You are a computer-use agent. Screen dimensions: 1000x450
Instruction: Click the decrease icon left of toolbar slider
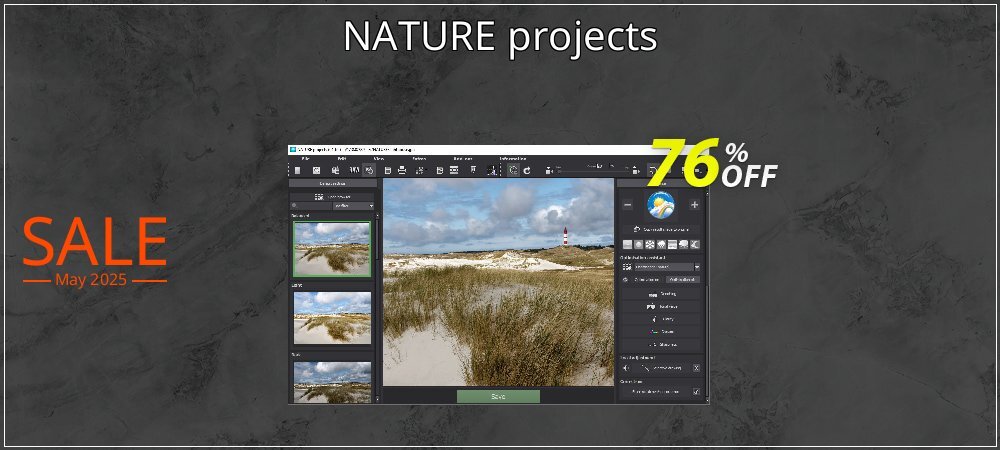click(x=549, y=170)
